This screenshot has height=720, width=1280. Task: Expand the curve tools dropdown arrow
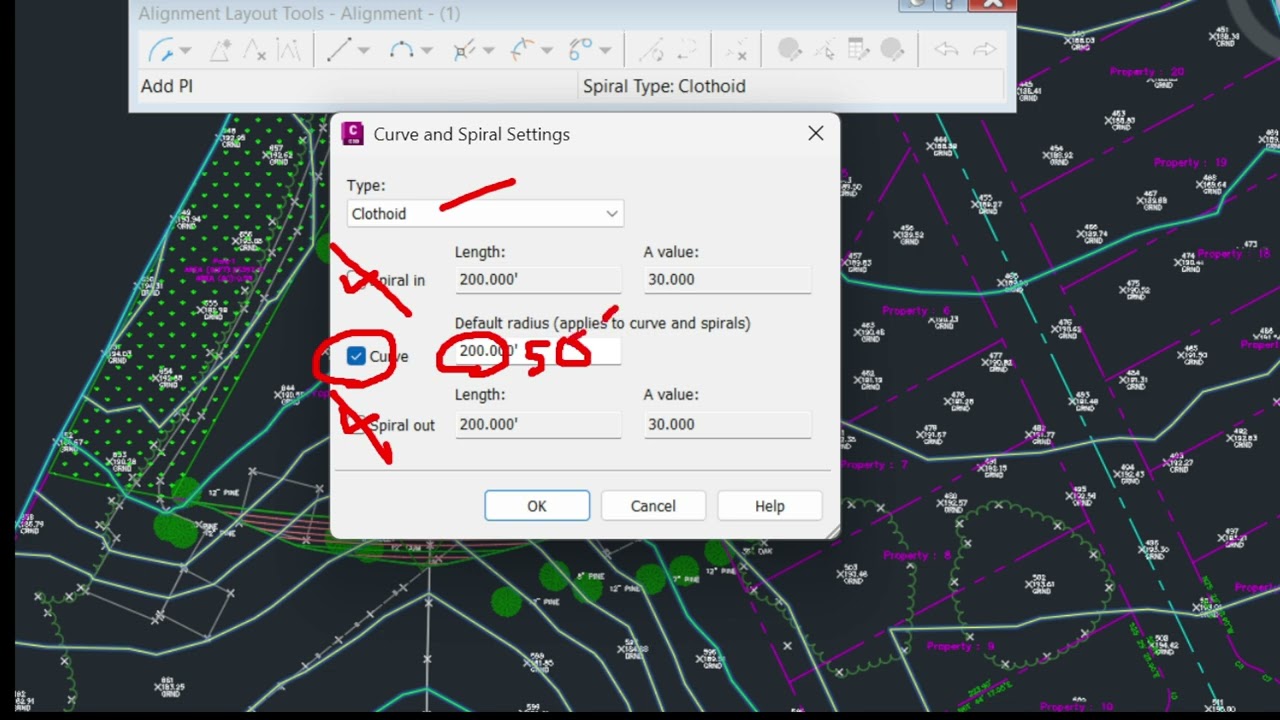(x=427, y=50)
